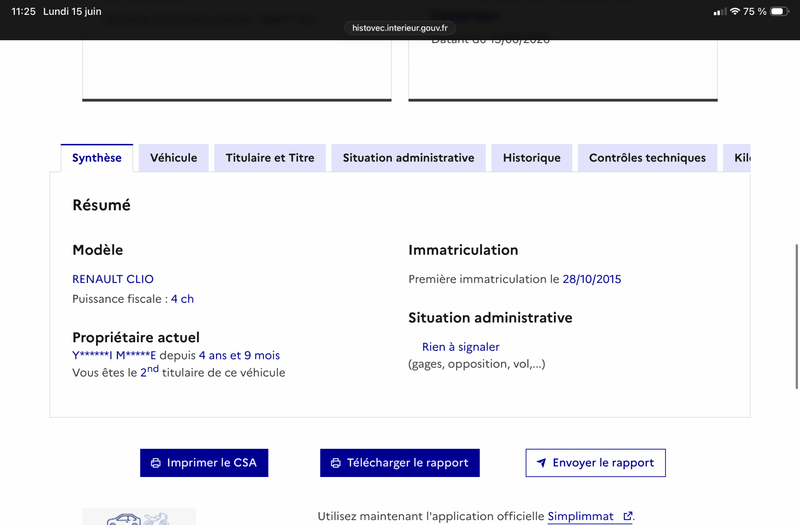Tap the cellular signal bars icon
This screenshot has width=800, height=525.
(x=720, y=11)
